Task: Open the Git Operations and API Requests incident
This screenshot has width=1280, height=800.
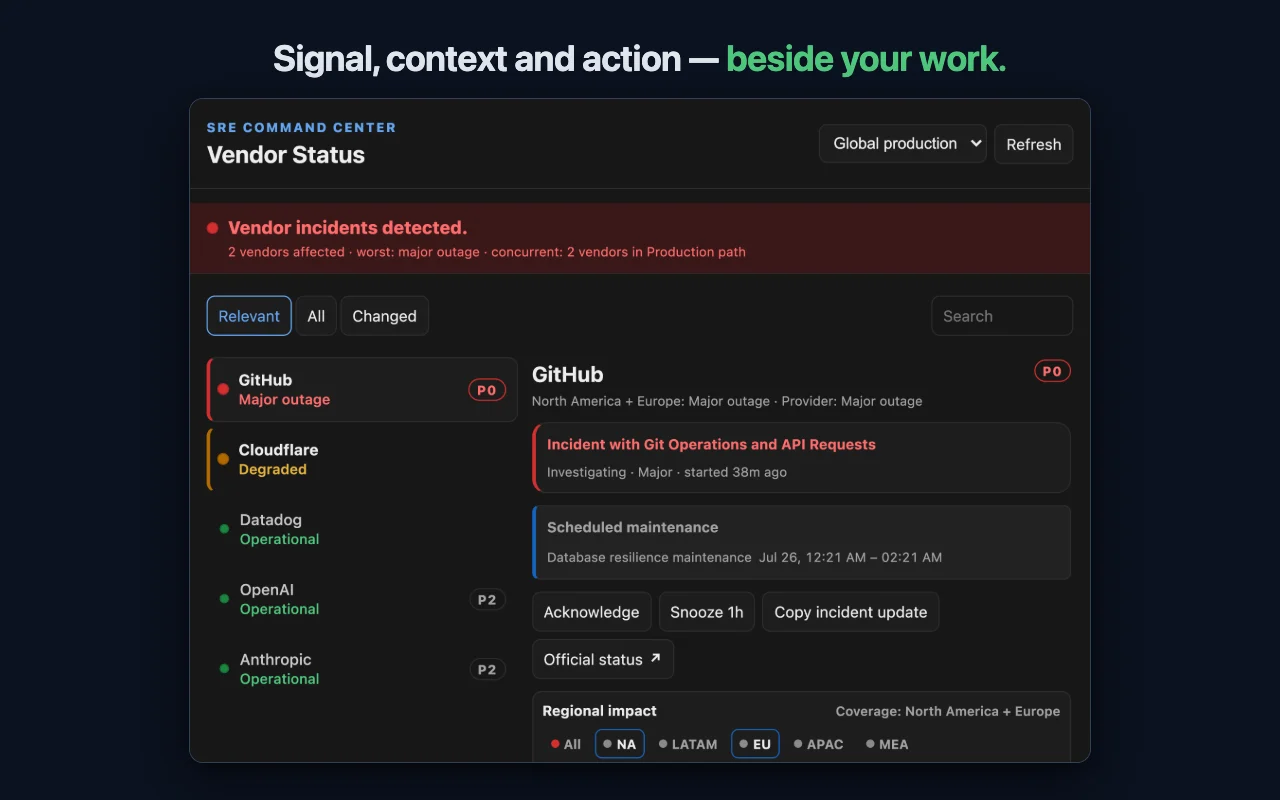Action: click(x=802, y=457)
